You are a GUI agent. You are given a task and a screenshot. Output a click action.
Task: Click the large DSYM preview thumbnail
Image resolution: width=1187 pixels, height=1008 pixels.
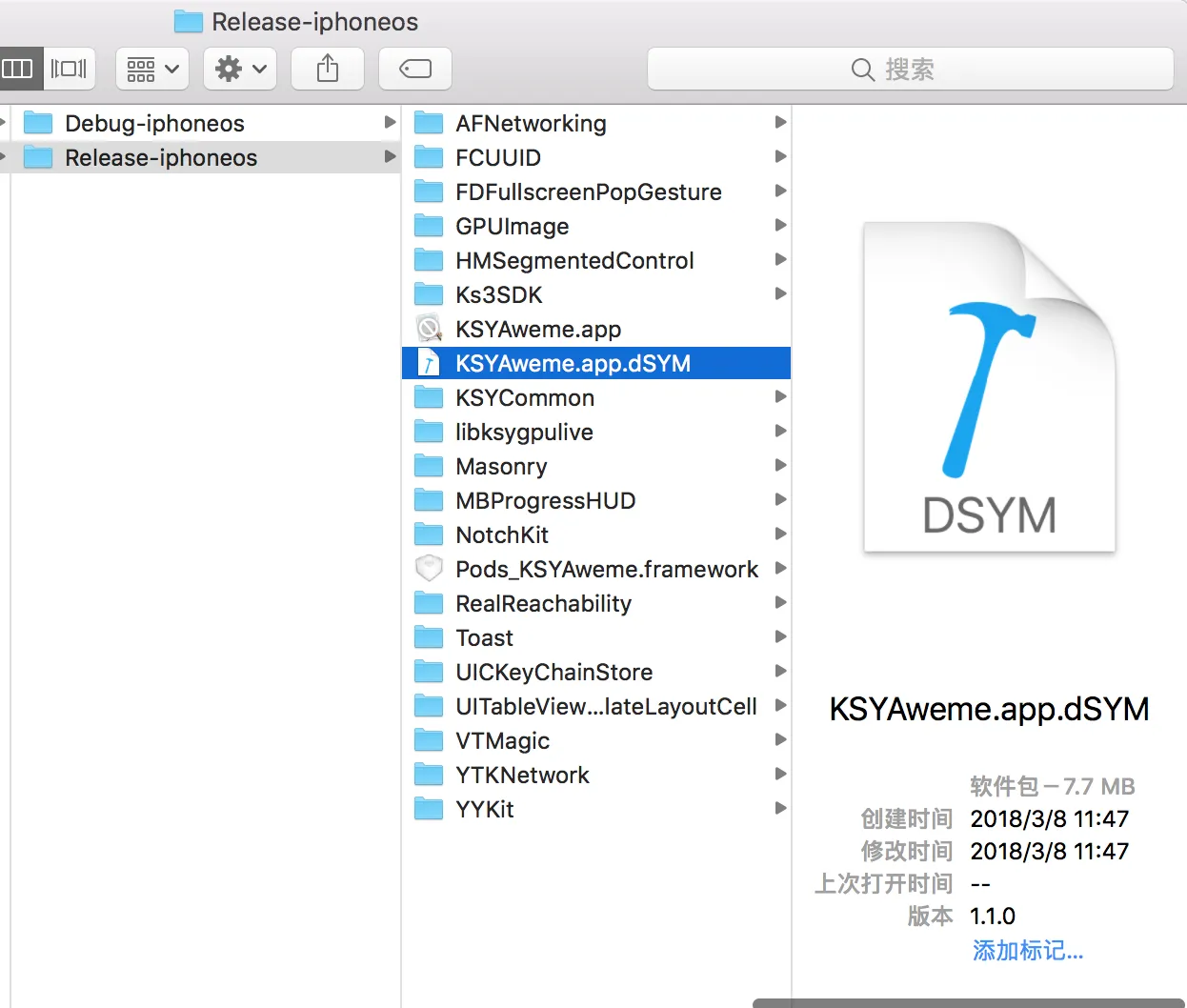[989, 388]
